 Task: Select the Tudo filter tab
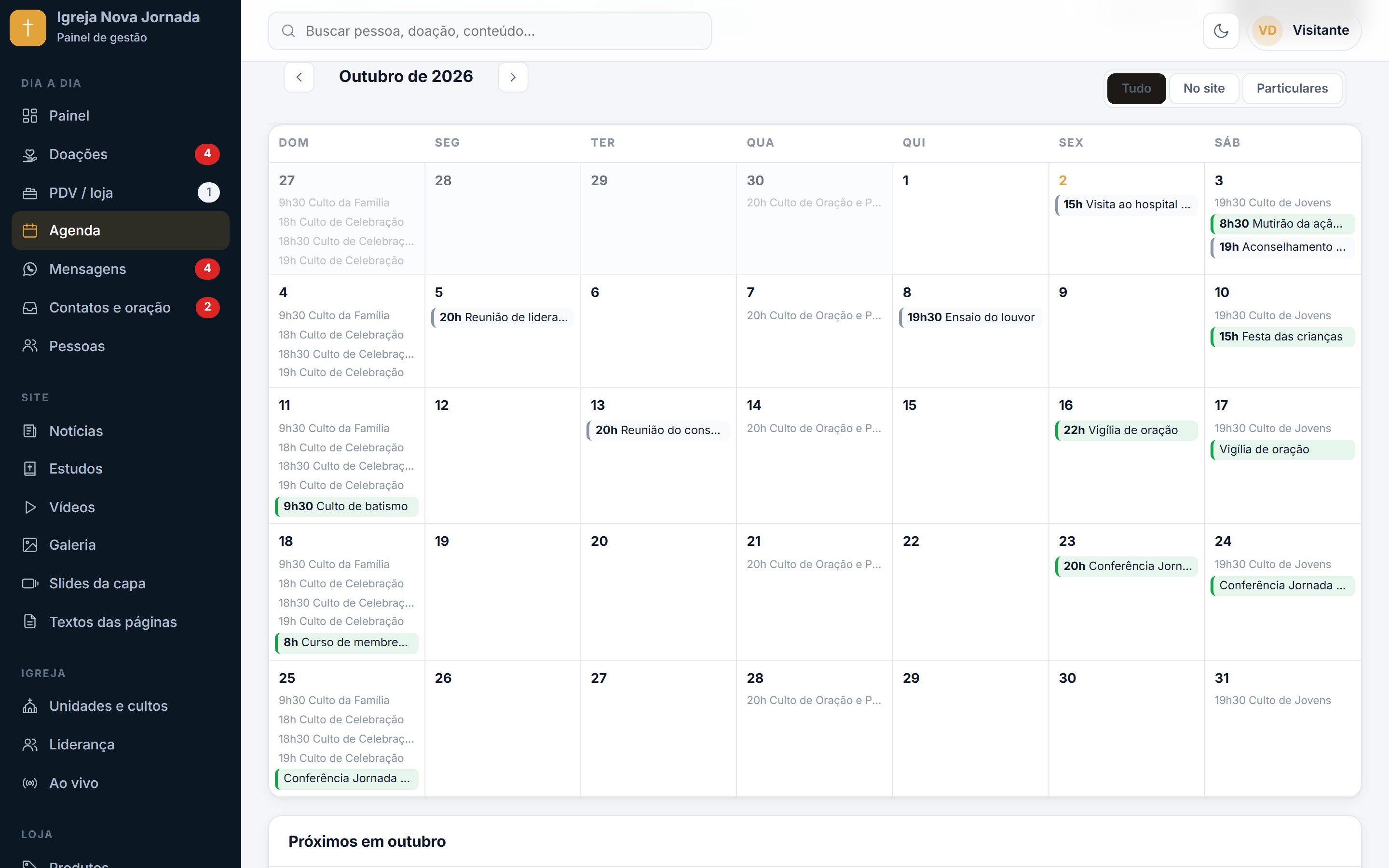pyautogui.click(x=1136, y=88)
